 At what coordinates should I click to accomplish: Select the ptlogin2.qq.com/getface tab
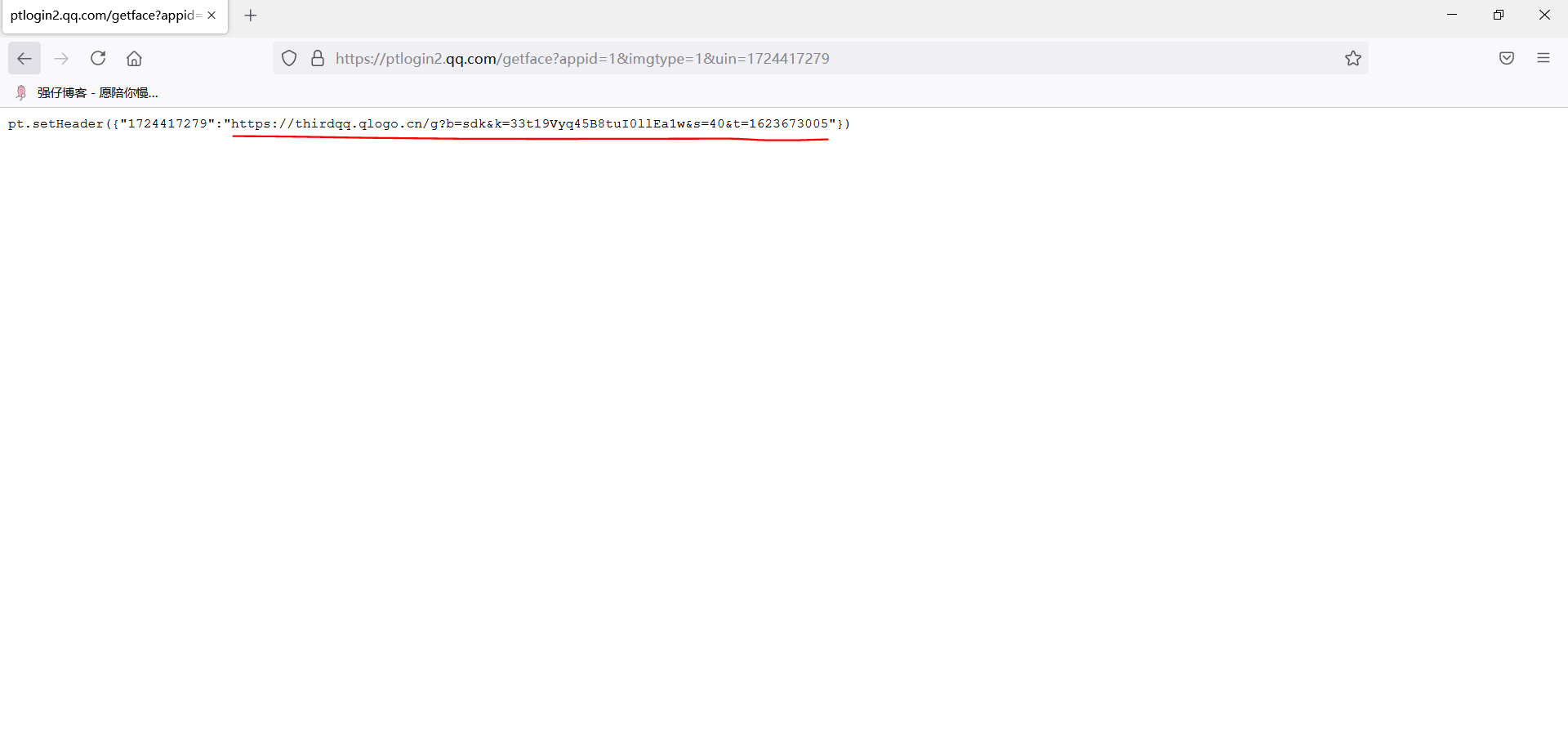(105, 16)
